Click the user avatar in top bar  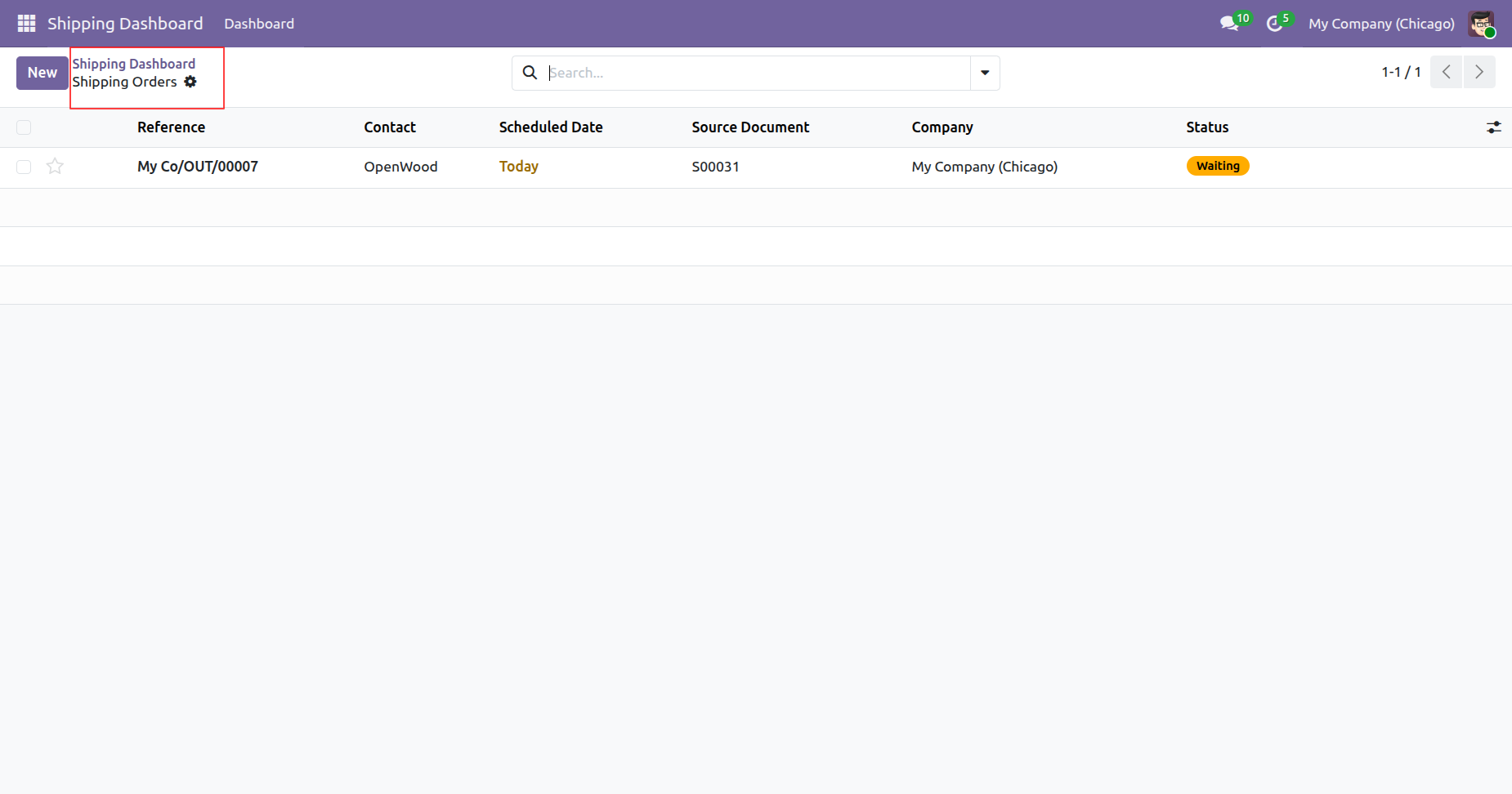point(1480,24)
